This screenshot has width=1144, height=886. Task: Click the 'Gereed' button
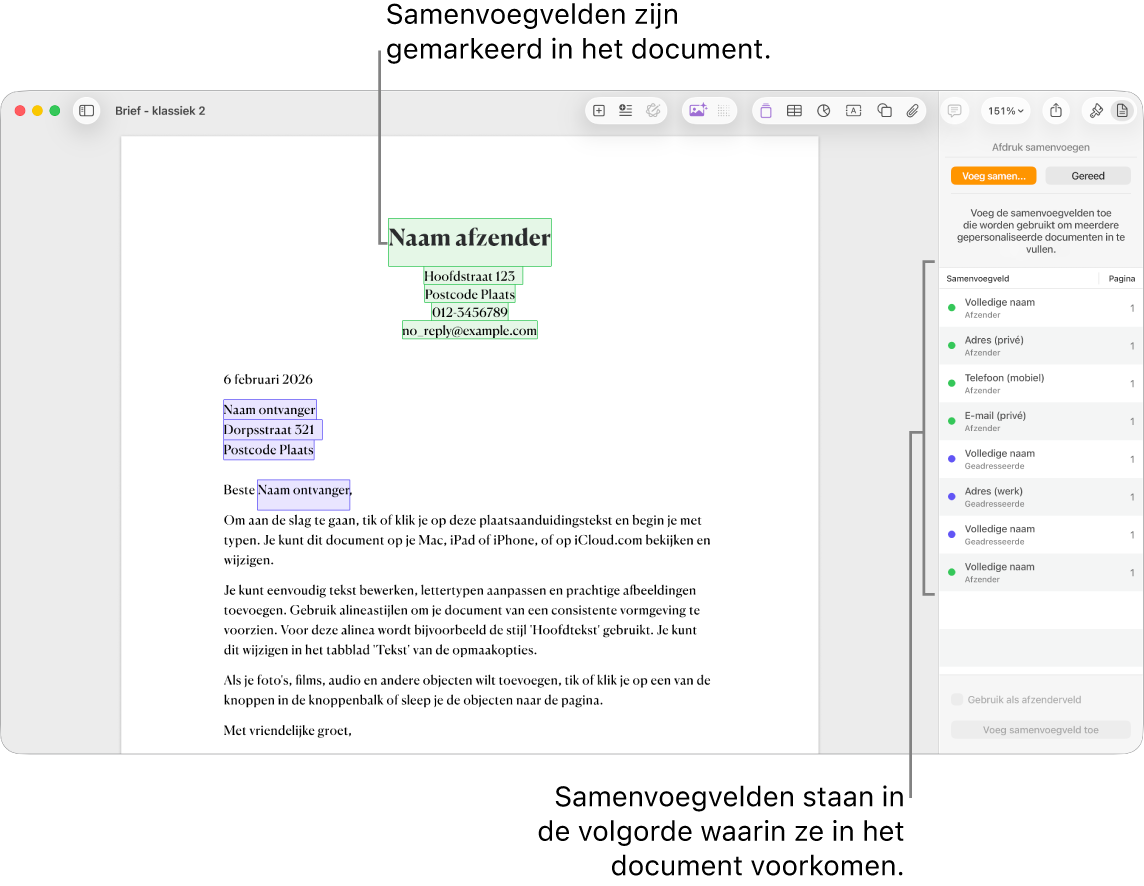(1088, 176)
